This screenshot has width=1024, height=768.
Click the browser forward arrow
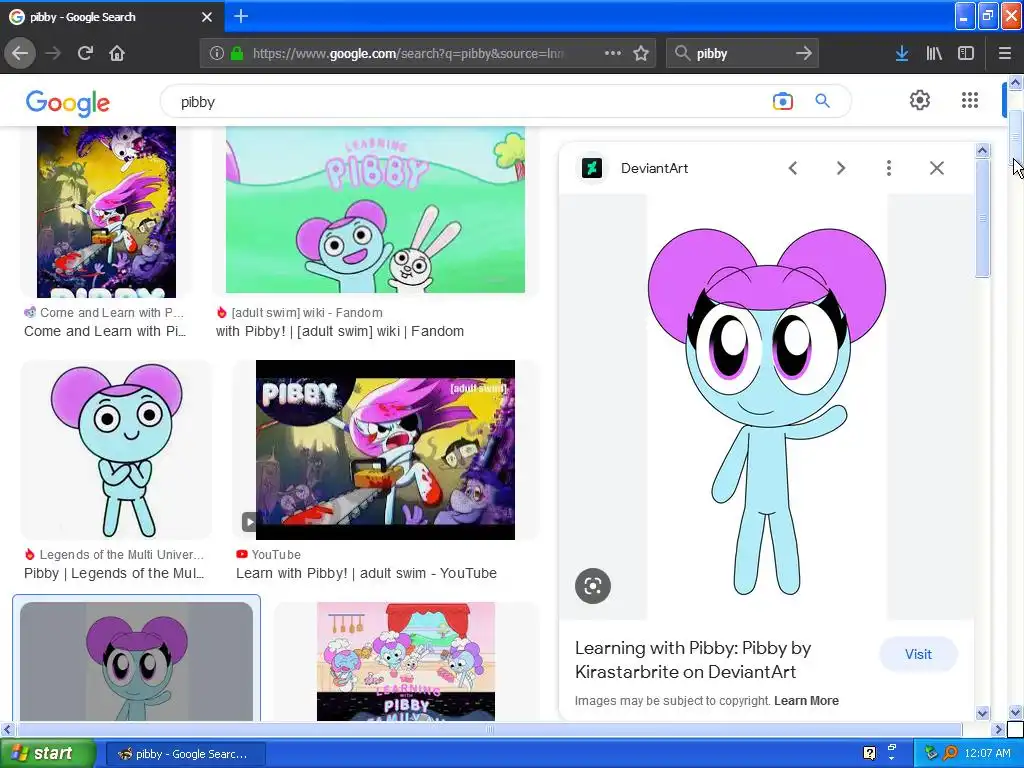[x=53, y=53]
